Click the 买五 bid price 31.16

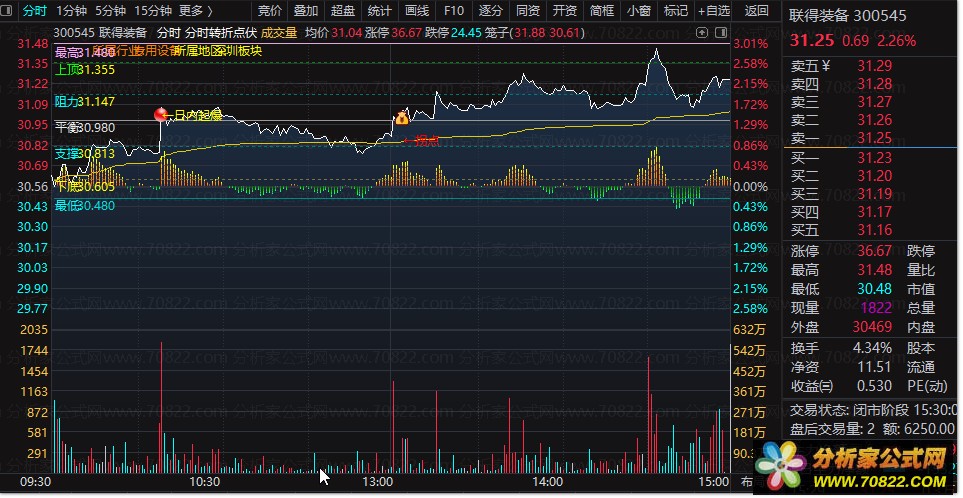pyautogui.click(x=875, y=230)
